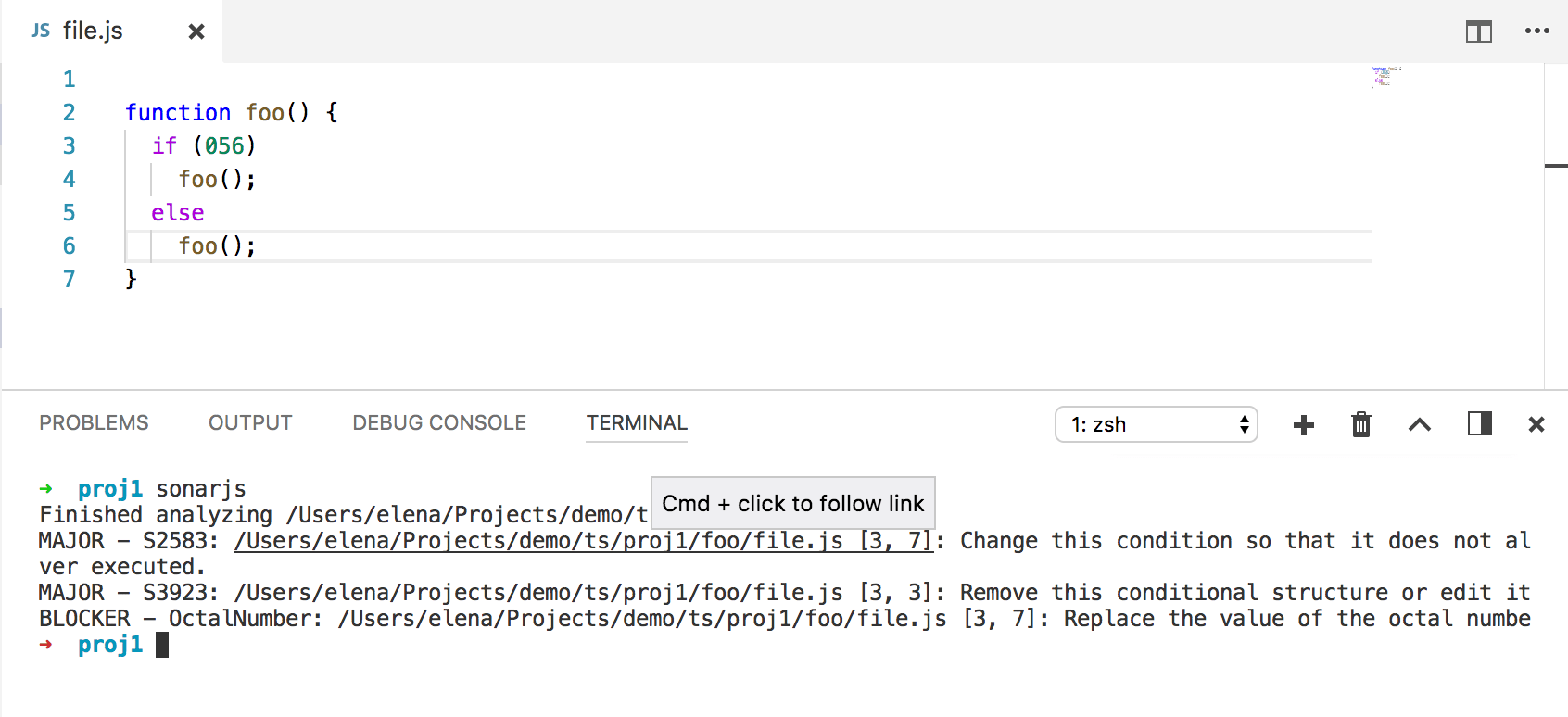
Task: Click the Cmd + click to follow link tooltip
Action: (x=792, y=503)
